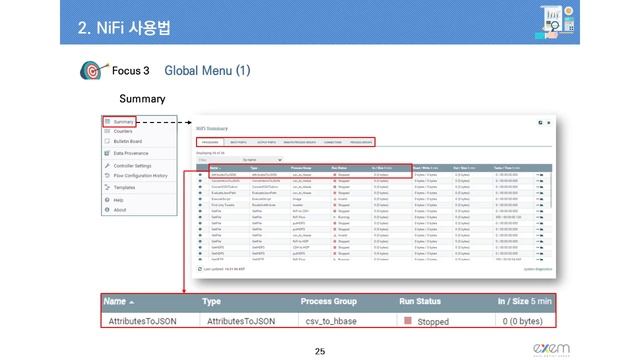Switch to the Input Ports tab

238,142
